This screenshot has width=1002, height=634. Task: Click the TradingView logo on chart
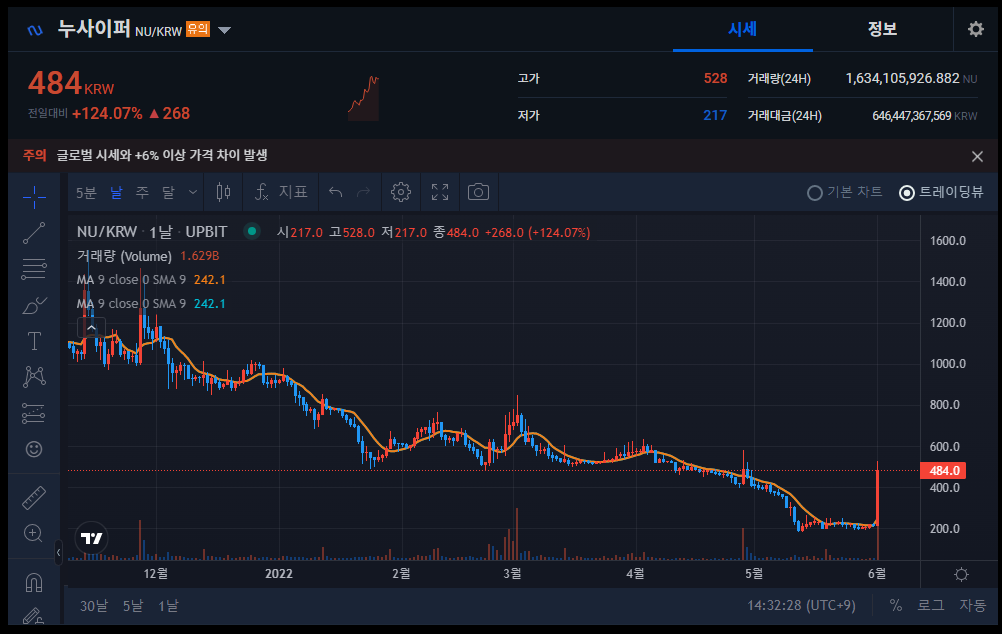[x=91, y=538]
